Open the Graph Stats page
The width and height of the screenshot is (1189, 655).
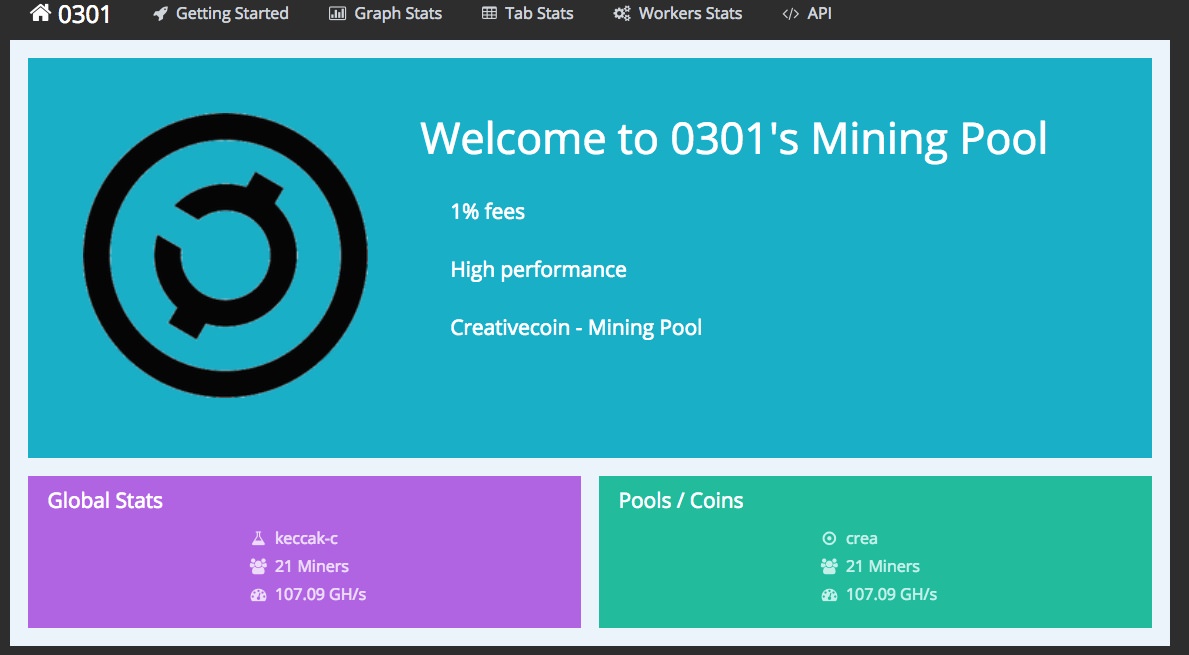398,14
